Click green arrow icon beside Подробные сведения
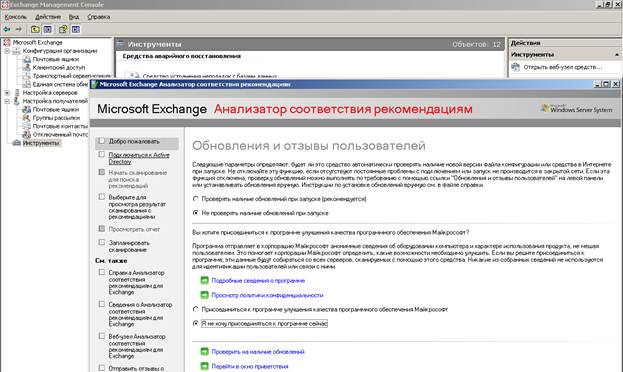 [x=204, y=281]
